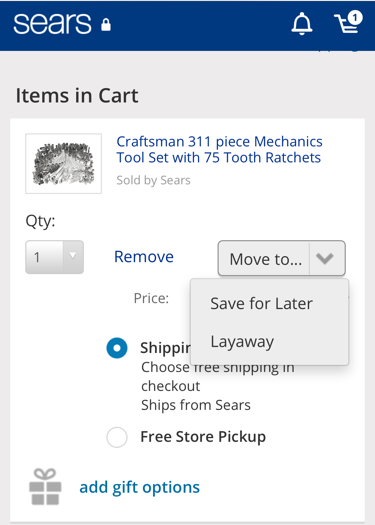Click the cart item count badge
Viewport: 375px width, 525px height.
(355, 18)
